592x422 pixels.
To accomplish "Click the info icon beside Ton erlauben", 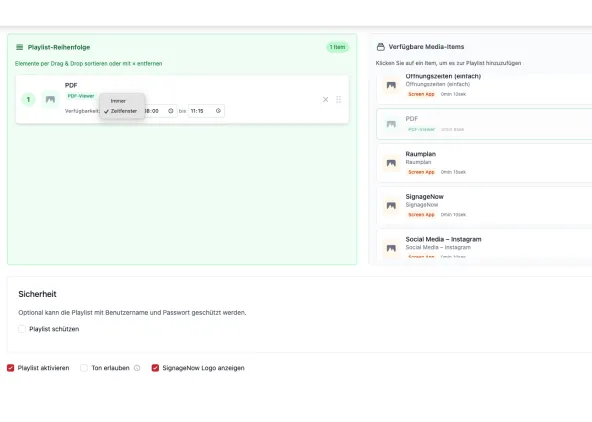I will point(137,368).
